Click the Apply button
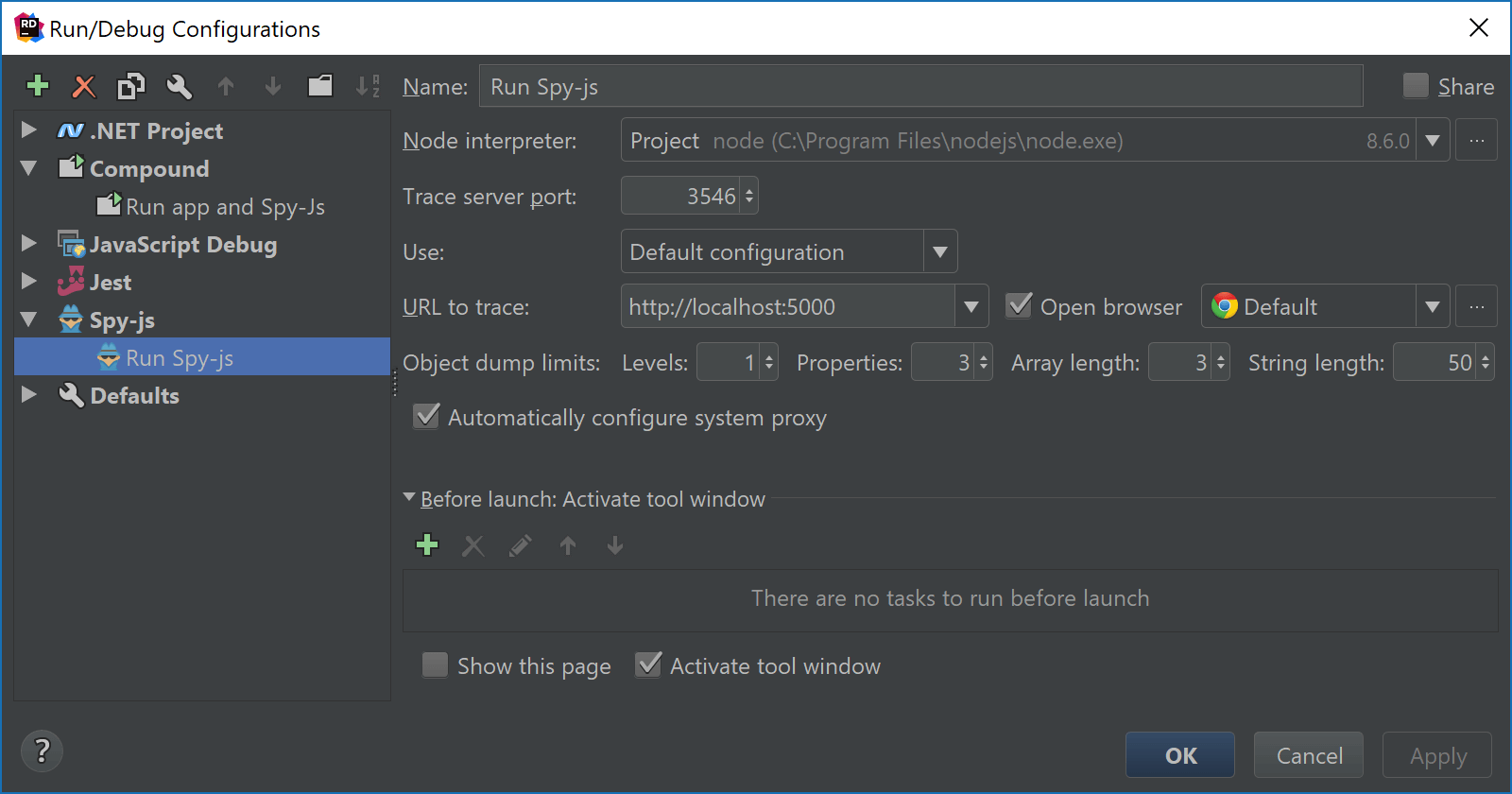This screenshot has width=1512, height=794. point(1437,755)
